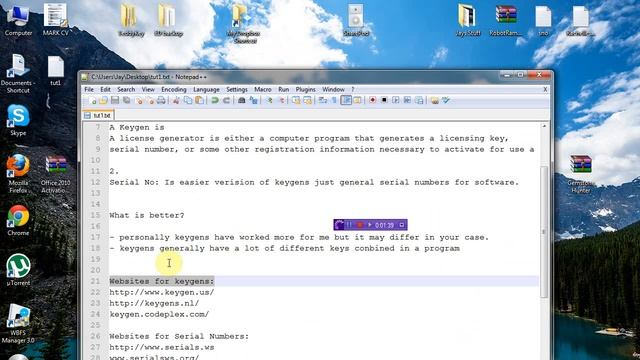Close the document with the menu bar X
This screenshot has height=360, width=640.
point(545,89)
